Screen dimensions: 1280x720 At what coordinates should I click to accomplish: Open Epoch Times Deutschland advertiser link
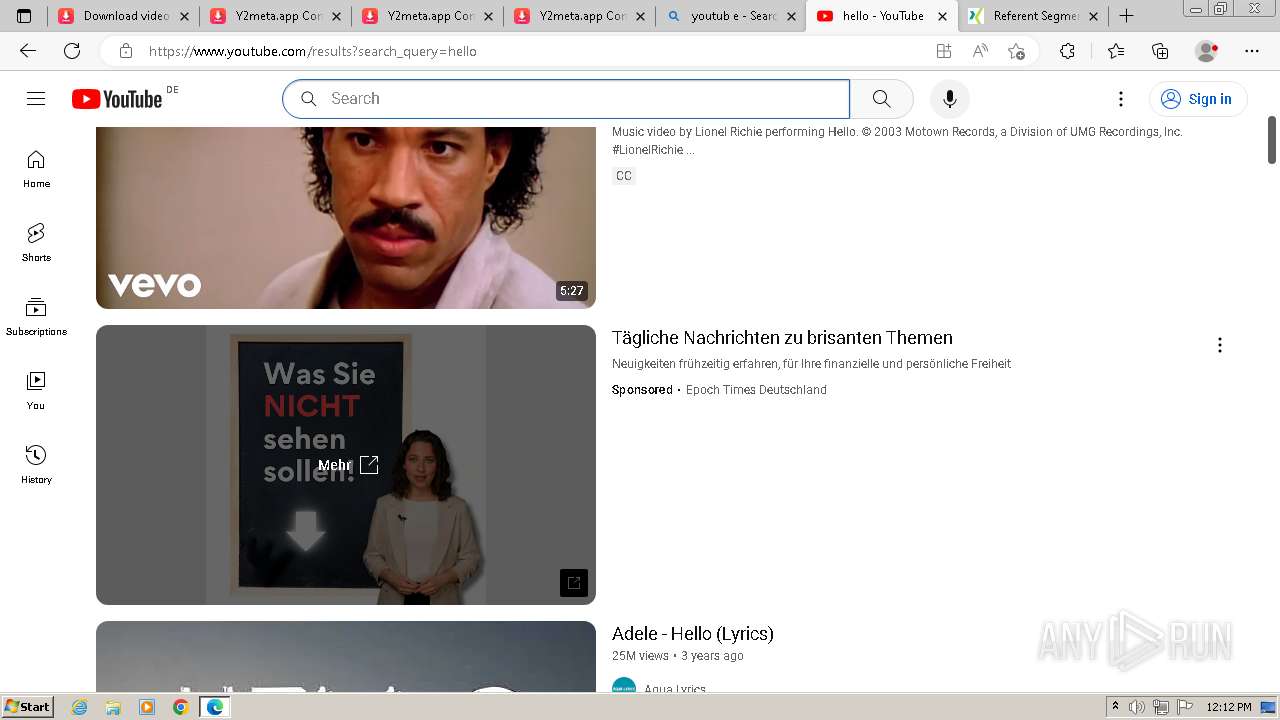[x=756, y=390]
